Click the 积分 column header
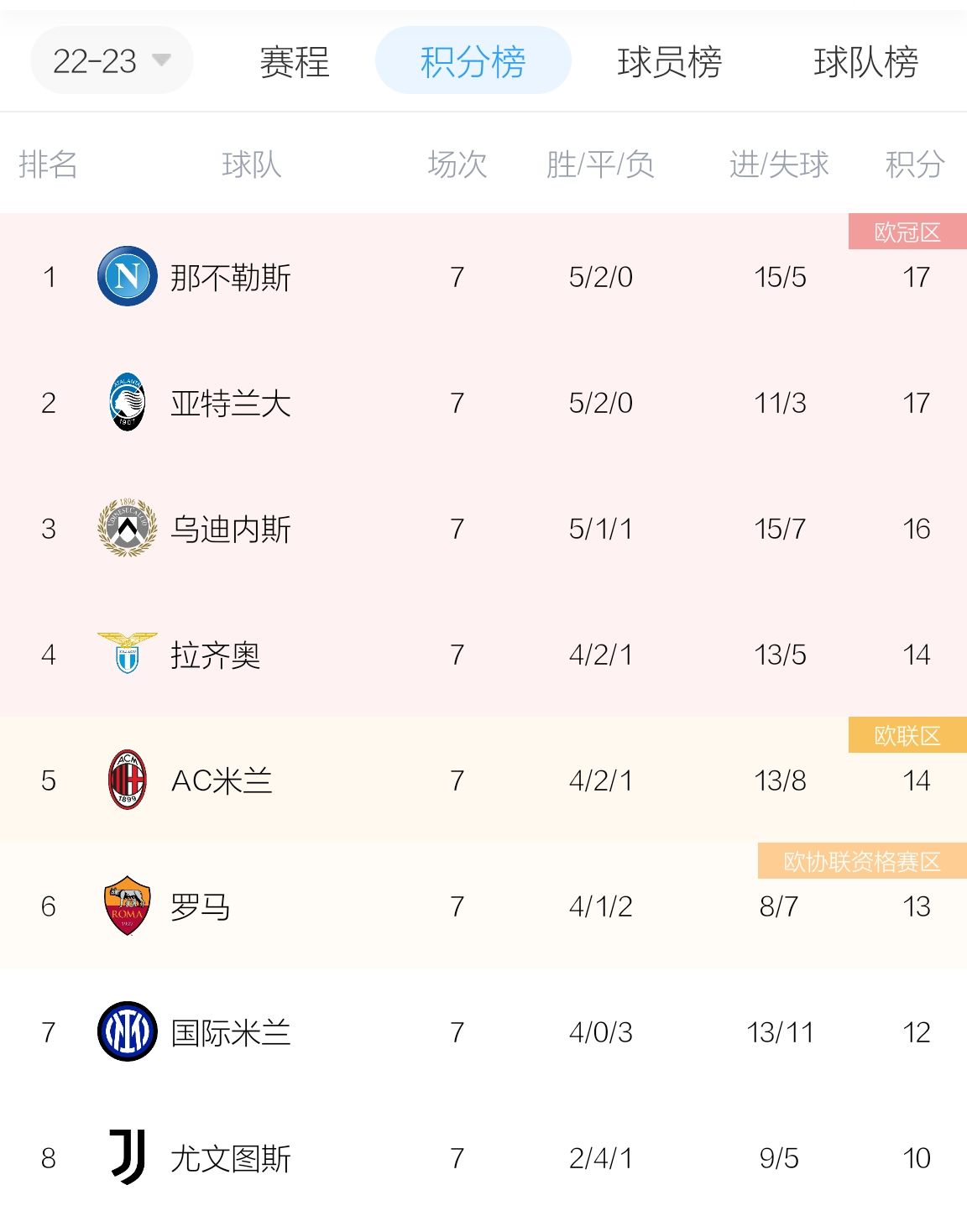The image size is (967, 1232). tap(915, 164)
